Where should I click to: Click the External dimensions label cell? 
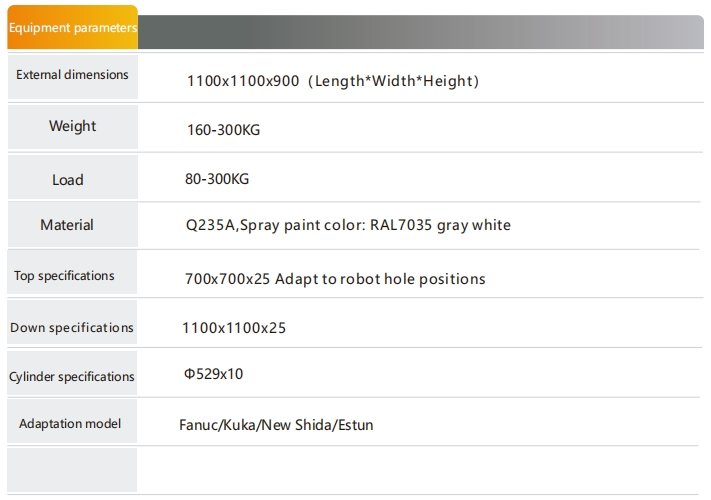pos(73,77)
